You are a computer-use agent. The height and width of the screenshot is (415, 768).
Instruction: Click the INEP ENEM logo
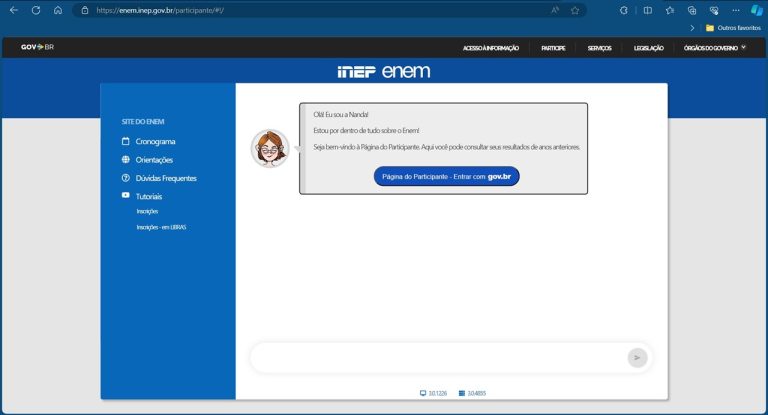coord(384,72)
